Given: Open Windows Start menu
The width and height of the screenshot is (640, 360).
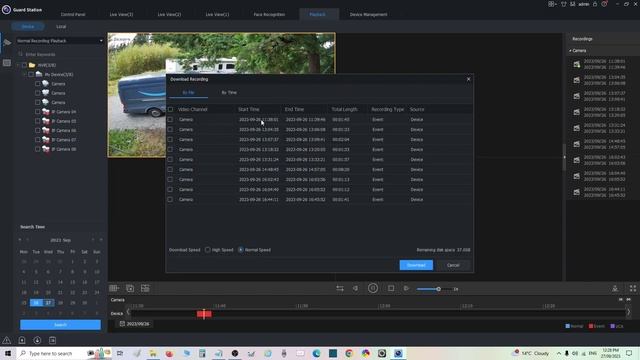Looking at the screenshot, I should (7, 353).
